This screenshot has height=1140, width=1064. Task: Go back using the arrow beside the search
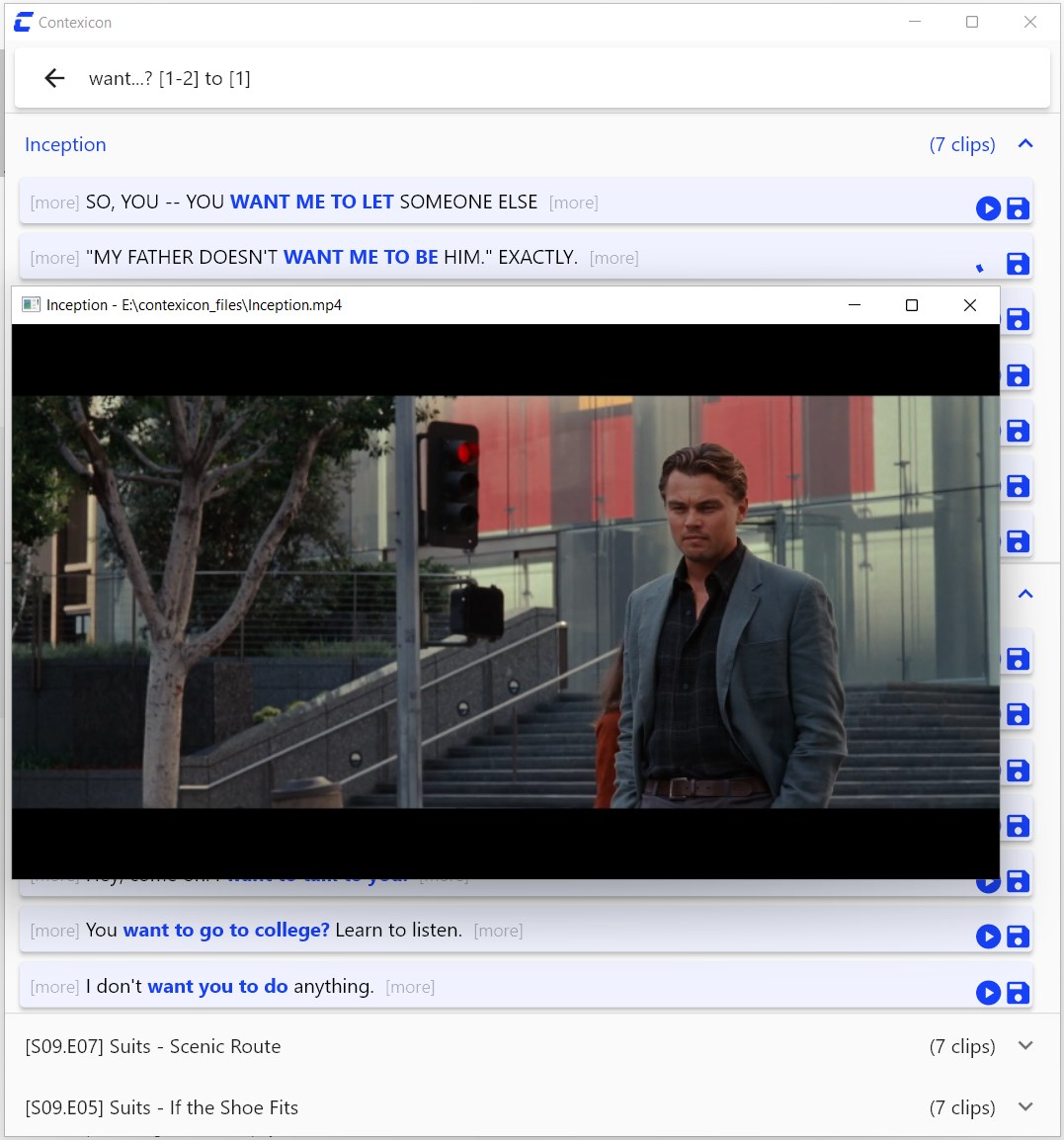pos(54,78)
